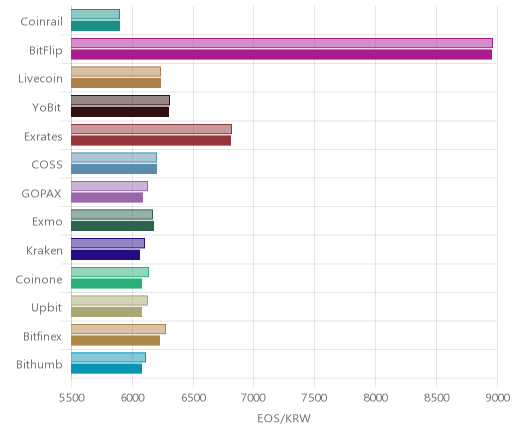Click the BitFlip light pink bar
The image size is (512, 436).
282,43
